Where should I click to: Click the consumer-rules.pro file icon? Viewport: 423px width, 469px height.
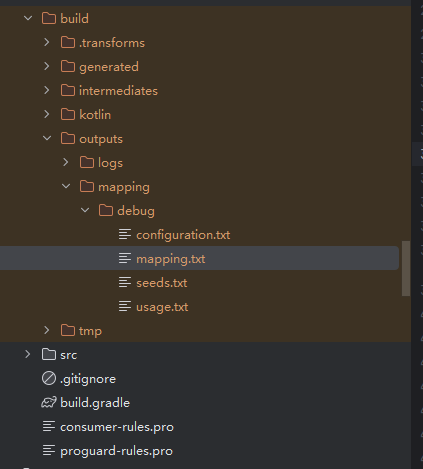click(49, 426)
